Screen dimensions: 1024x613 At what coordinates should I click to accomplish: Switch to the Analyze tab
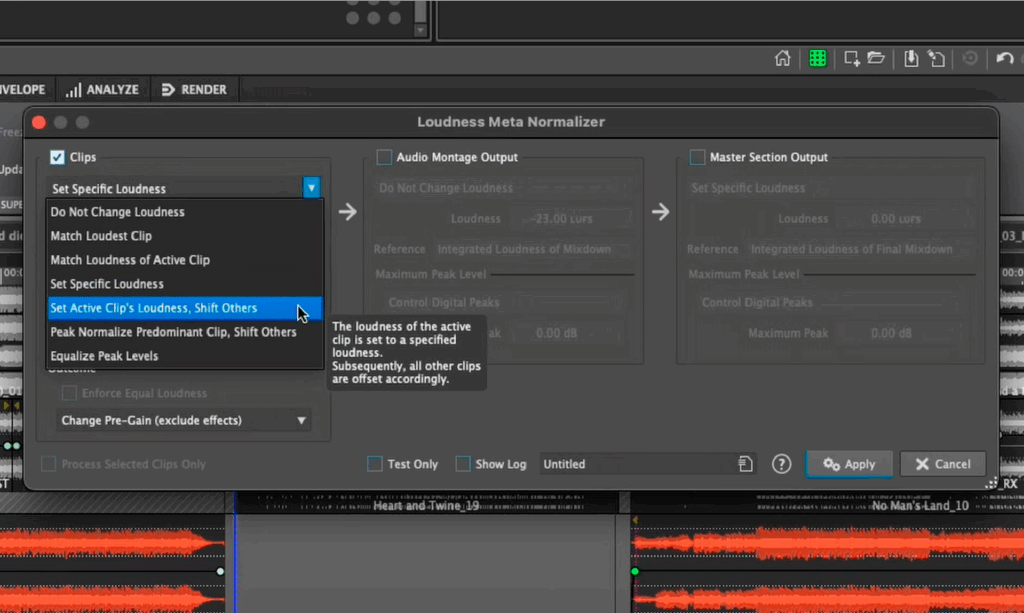click(x=102, y=90)
